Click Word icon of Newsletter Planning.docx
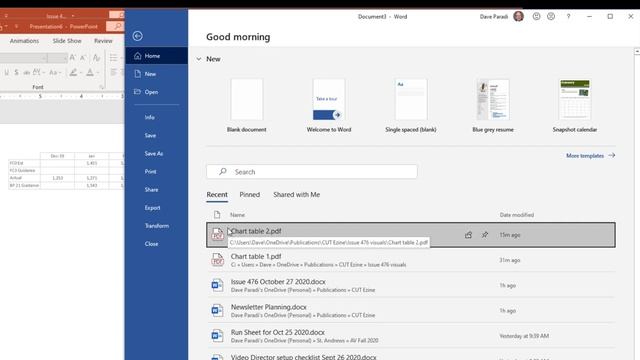The width and height of the screenshot is (640, 360). click(x=217, y=311)
